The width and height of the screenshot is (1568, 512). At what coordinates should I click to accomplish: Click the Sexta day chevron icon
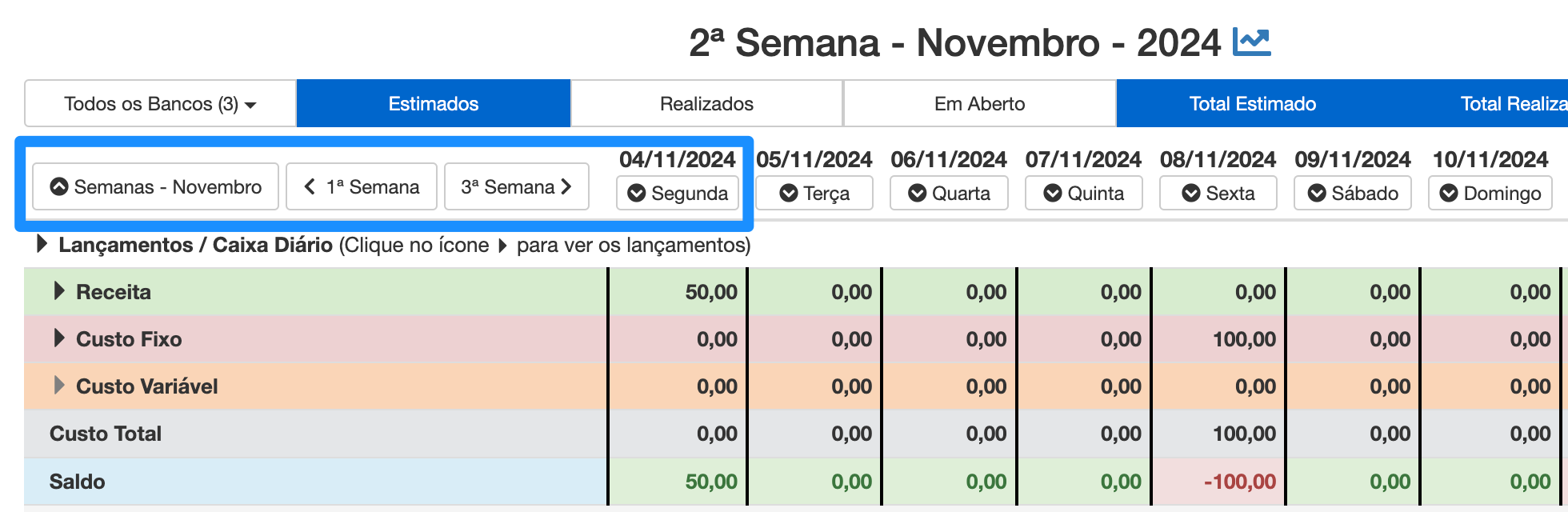coord(1191,194)
